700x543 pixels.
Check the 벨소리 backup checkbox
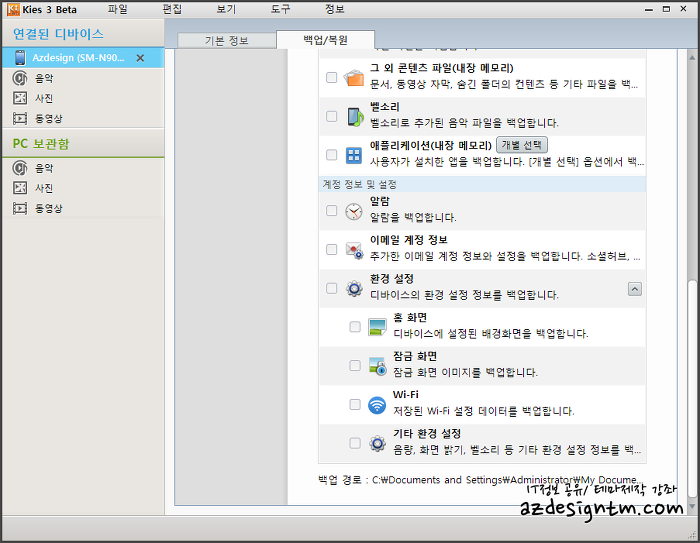pyautogui.click(x=331, y=117)
